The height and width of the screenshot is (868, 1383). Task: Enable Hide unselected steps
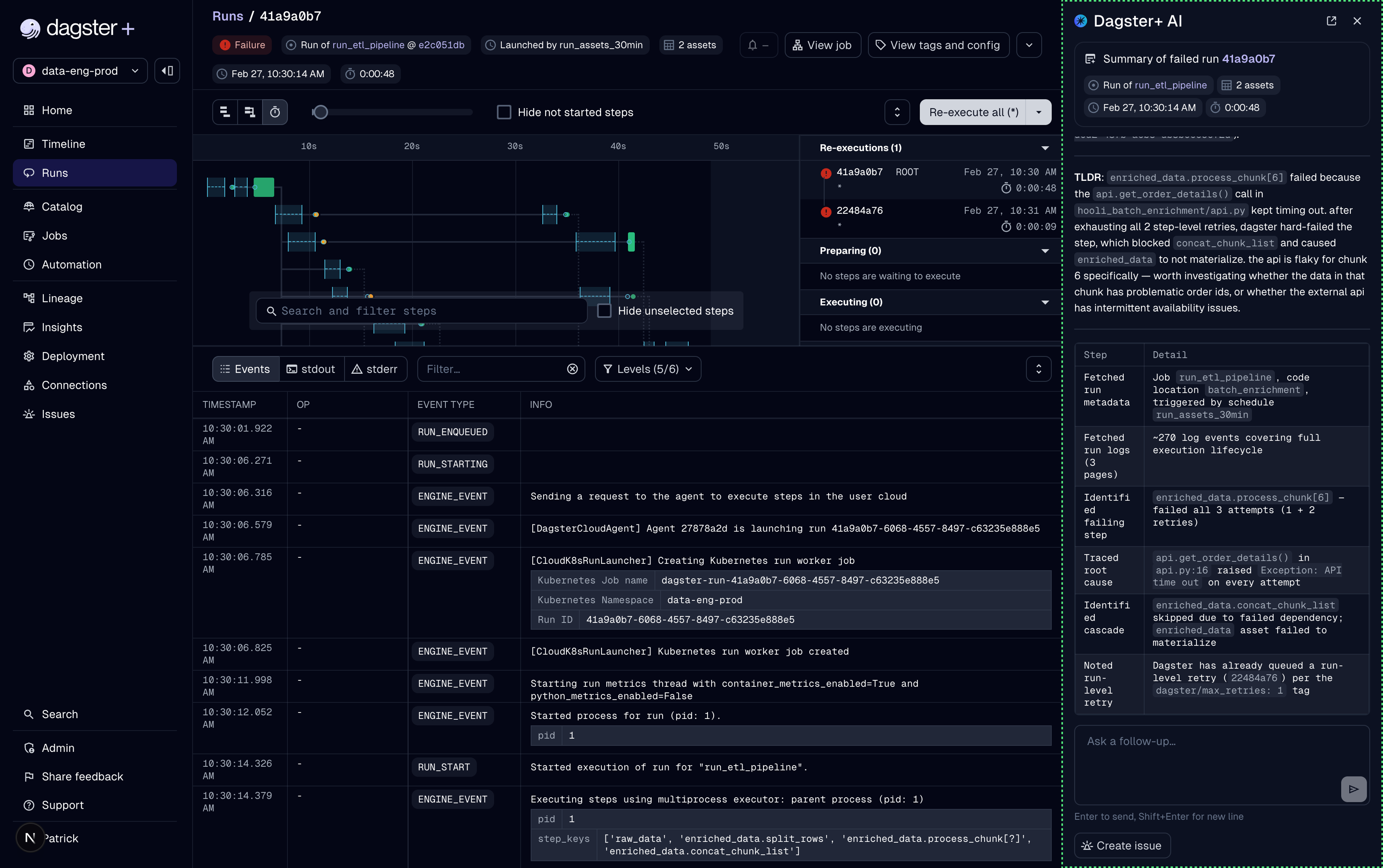(x=604, y=311)
